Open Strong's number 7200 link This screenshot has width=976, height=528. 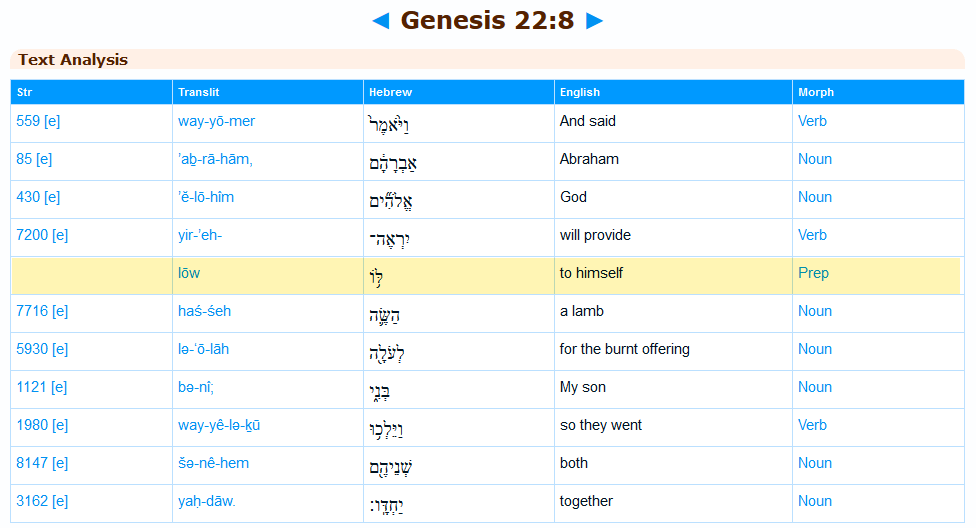click(x=30, y=235)
